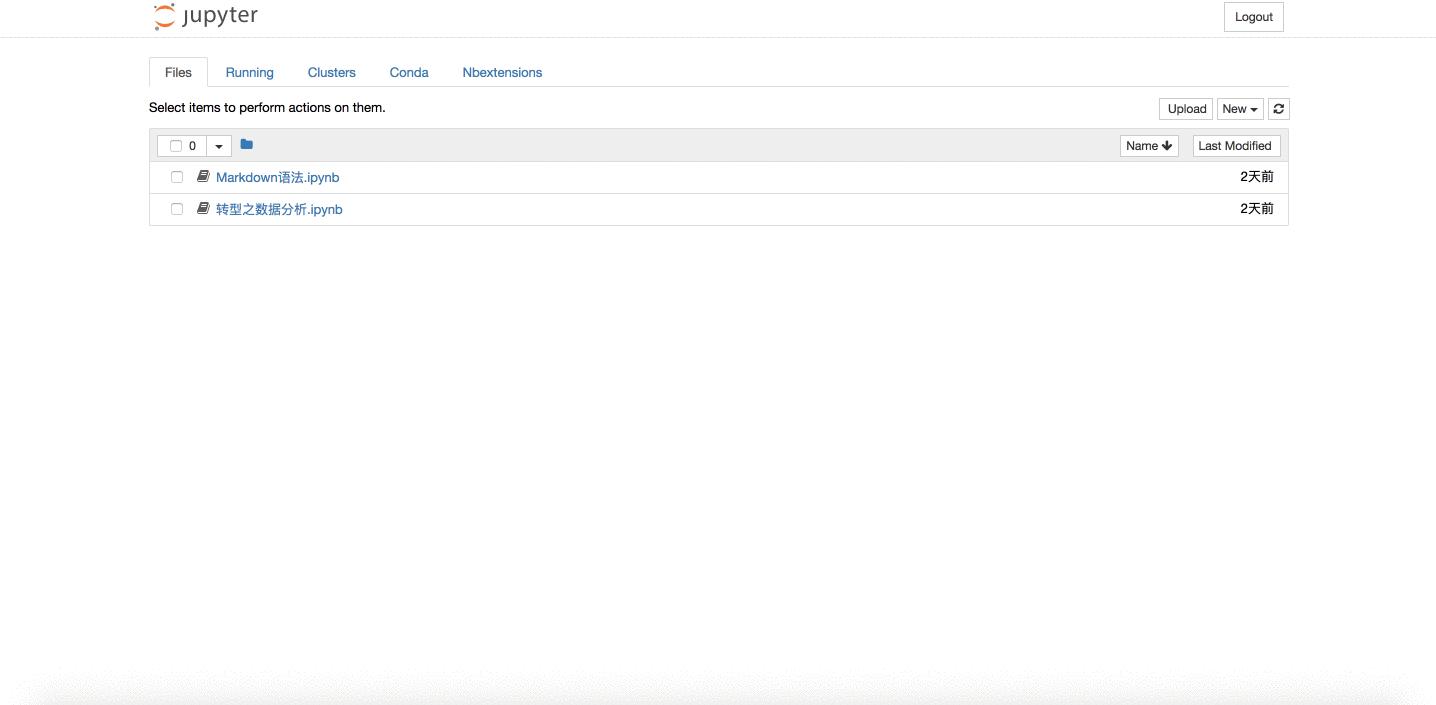Open the New menu to create a notebook
Screen dimensions: 1436x705
pos(1239,108)
